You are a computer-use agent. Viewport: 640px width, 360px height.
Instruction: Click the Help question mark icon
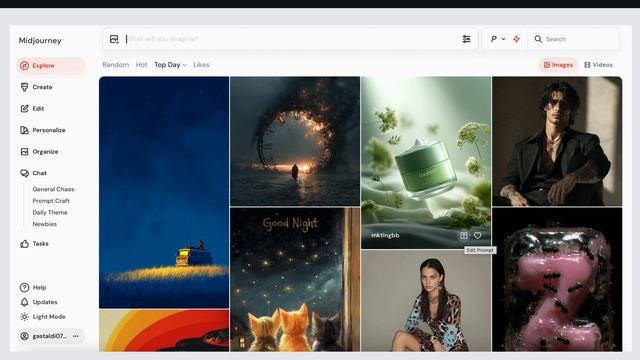coord(24,287)
